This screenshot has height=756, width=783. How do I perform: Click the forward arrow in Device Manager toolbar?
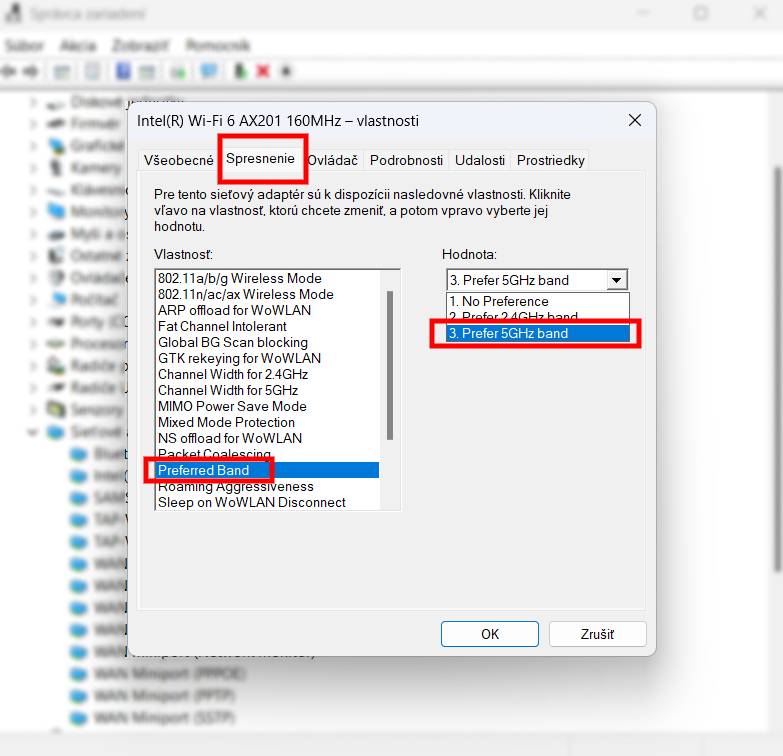click(x=31, y=71)
